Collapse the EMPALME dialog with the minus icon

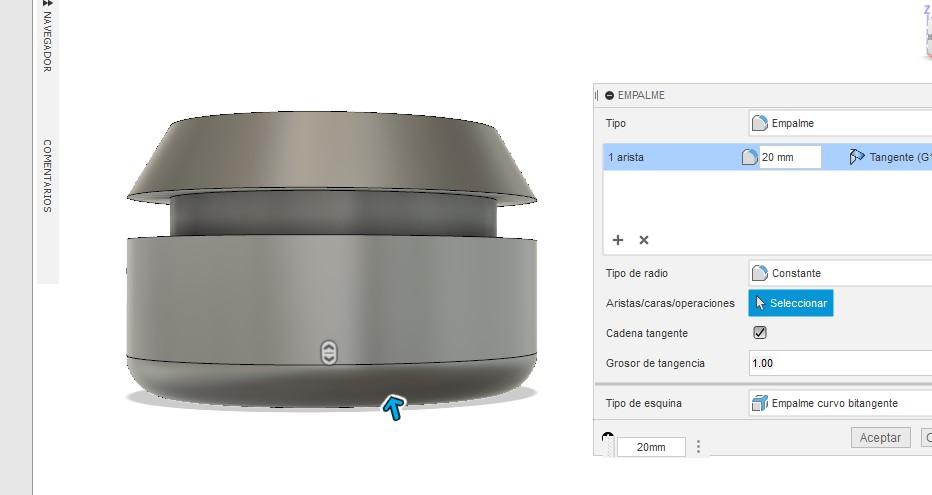point(609,95)
